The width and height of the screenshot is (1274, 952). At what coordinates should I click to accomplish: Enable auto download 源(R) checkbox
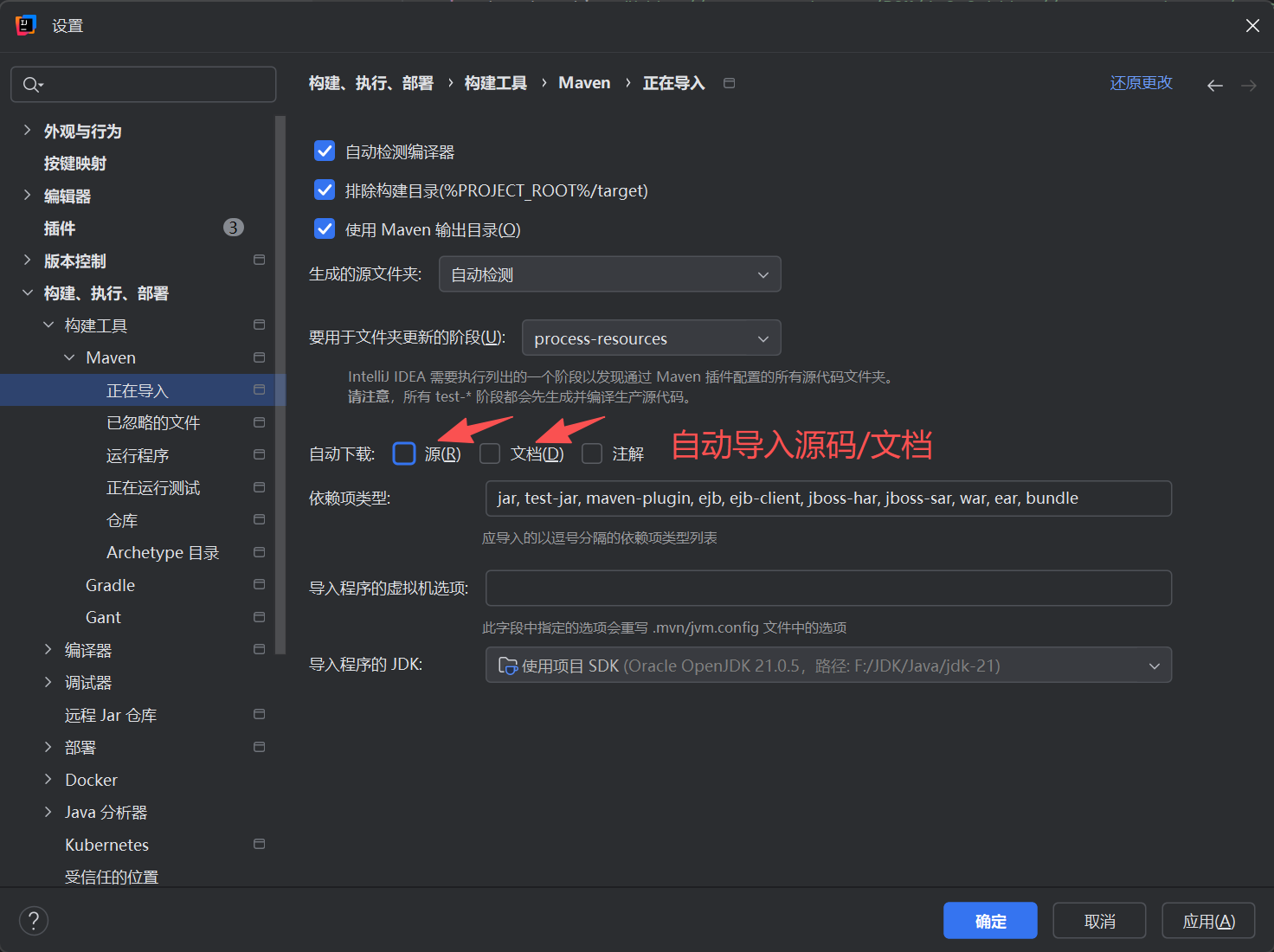pos(404,453)
